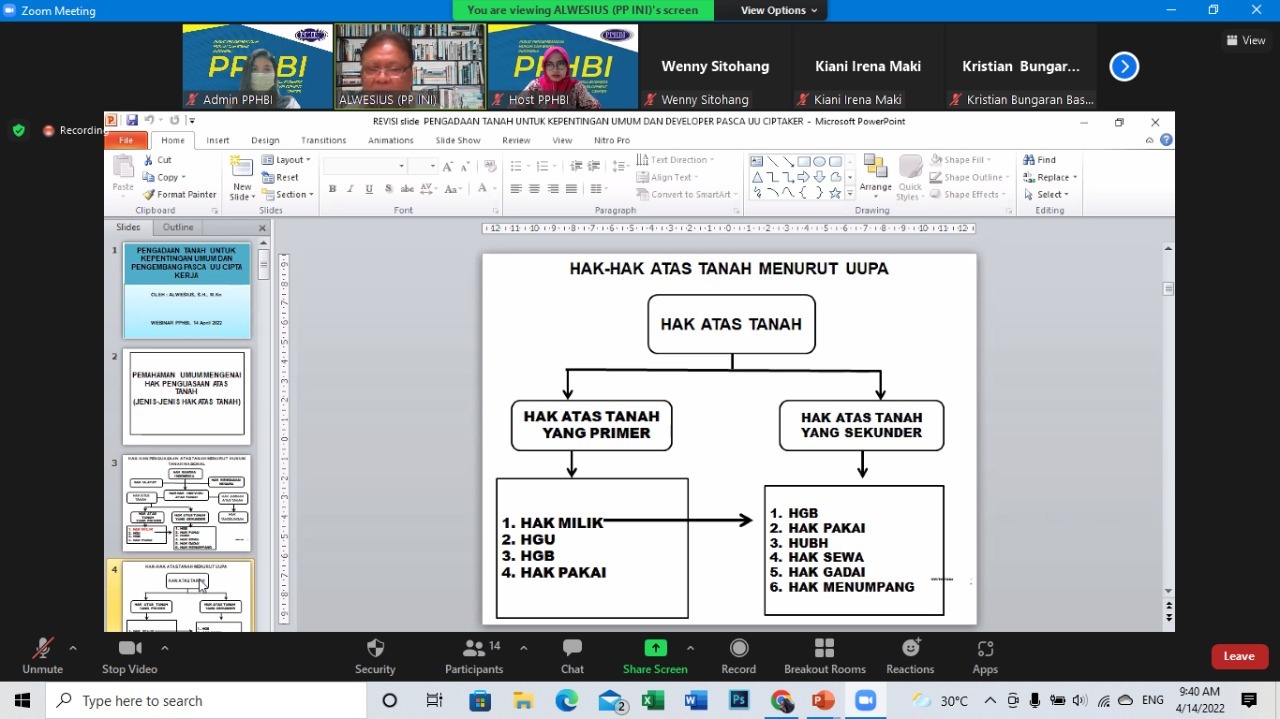
Task: Switch to the Outline pane tab
Action: (178, 228)
